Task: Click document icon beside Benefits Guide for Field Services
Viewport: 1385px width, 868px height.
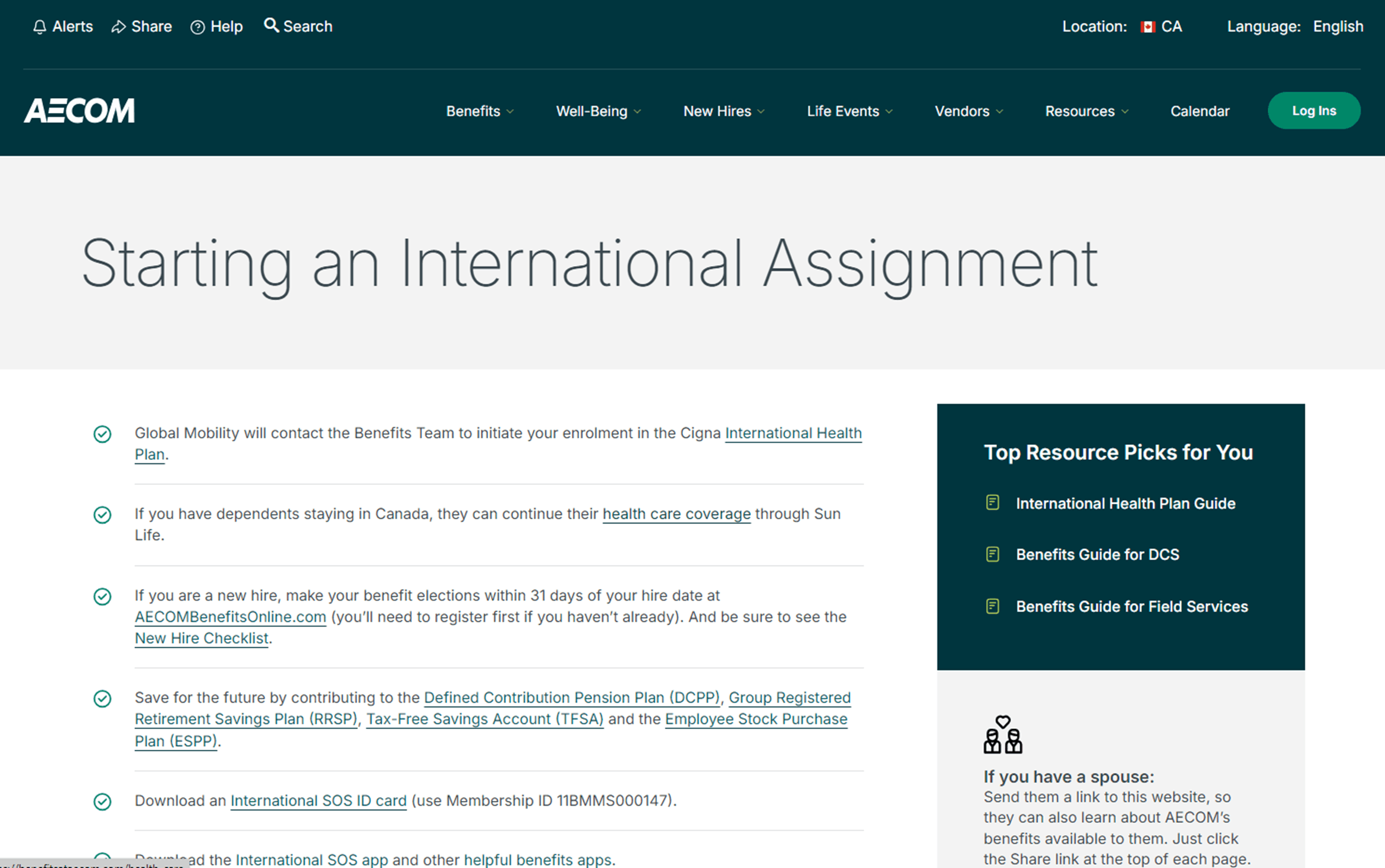Action: [x=992, y=606]
